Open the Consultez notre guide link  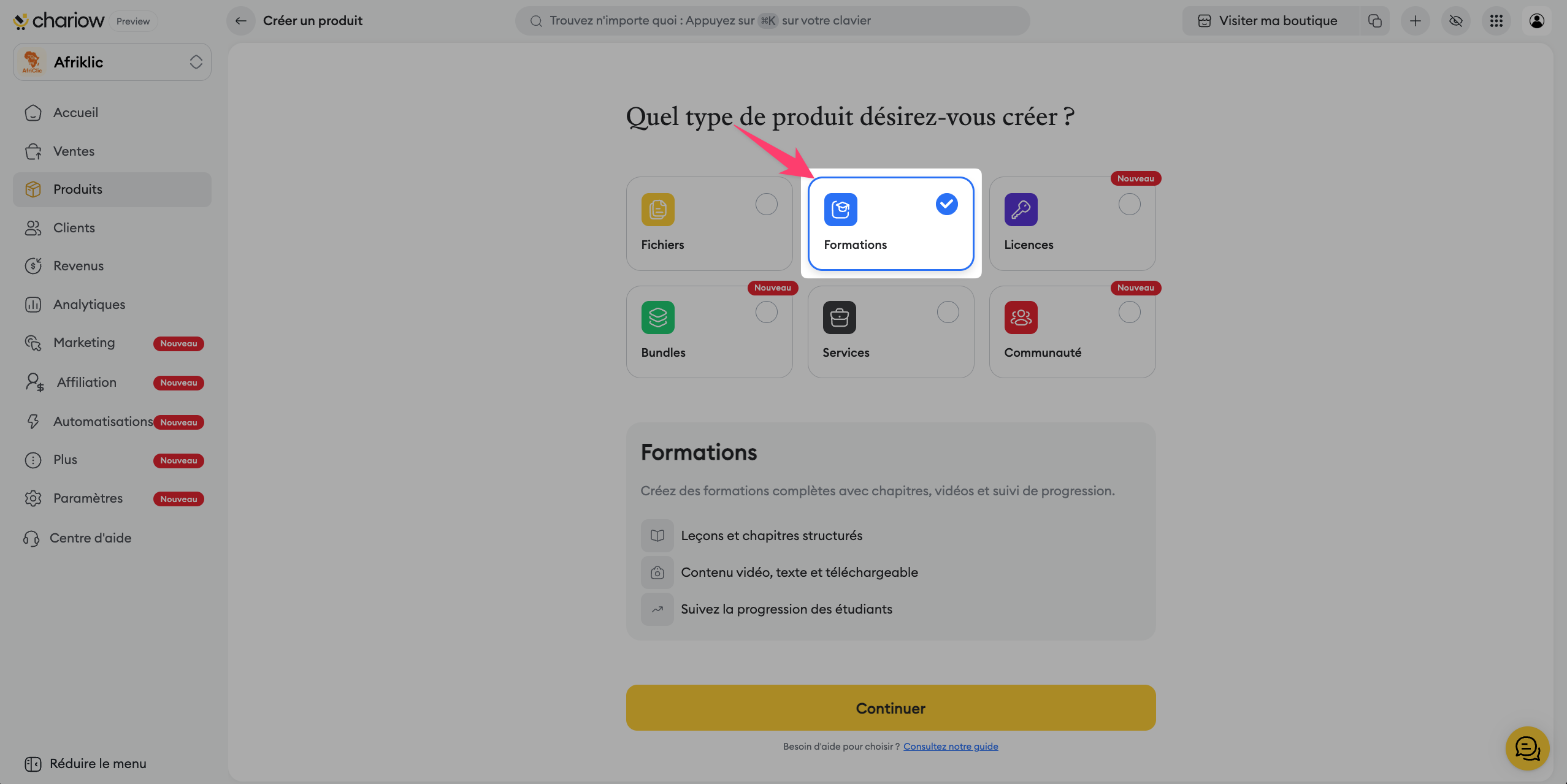(x=950, y=747)
